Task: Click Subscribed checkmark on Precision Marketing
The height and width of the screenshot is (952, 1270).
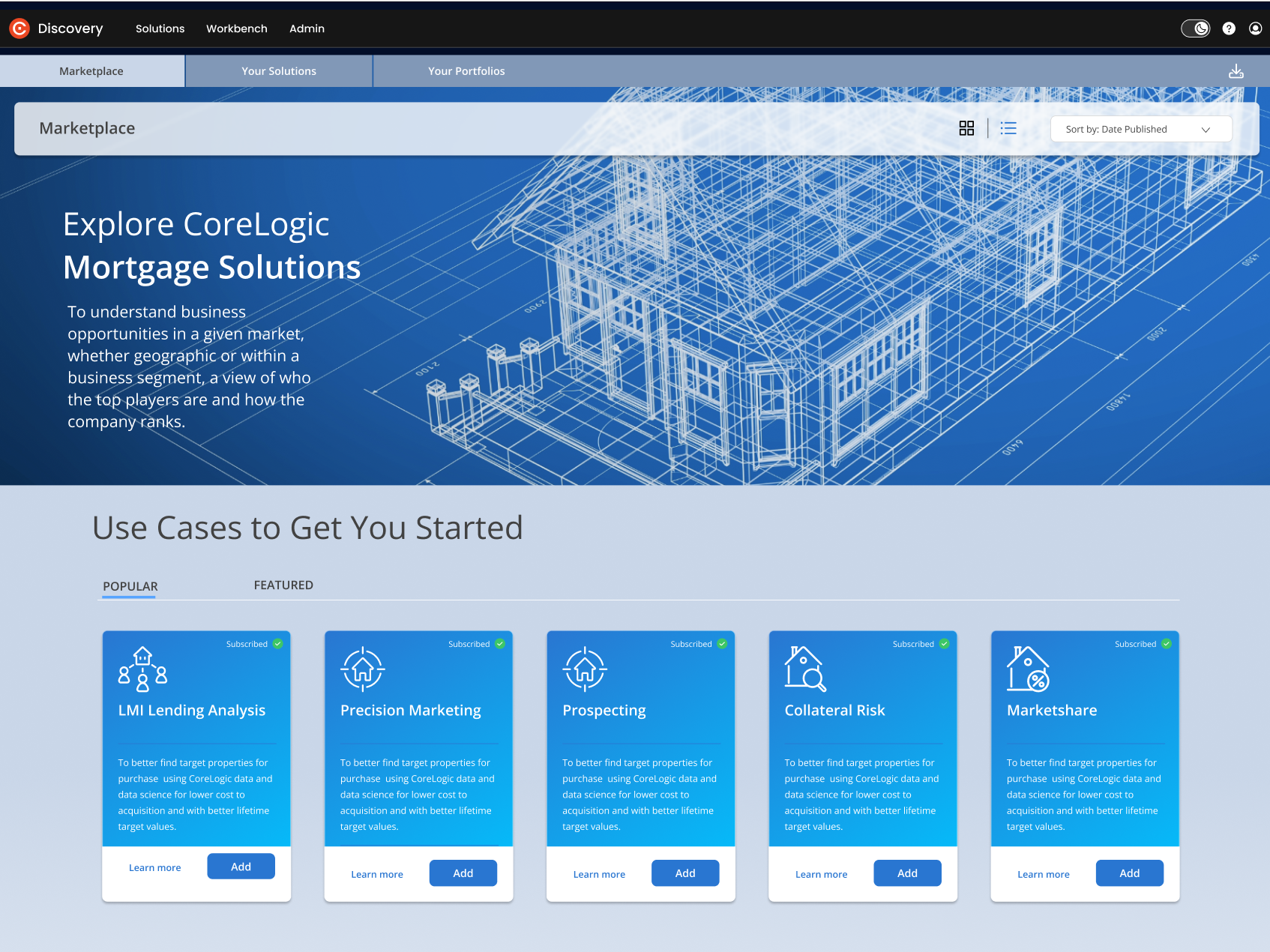Action: [499, 644]
